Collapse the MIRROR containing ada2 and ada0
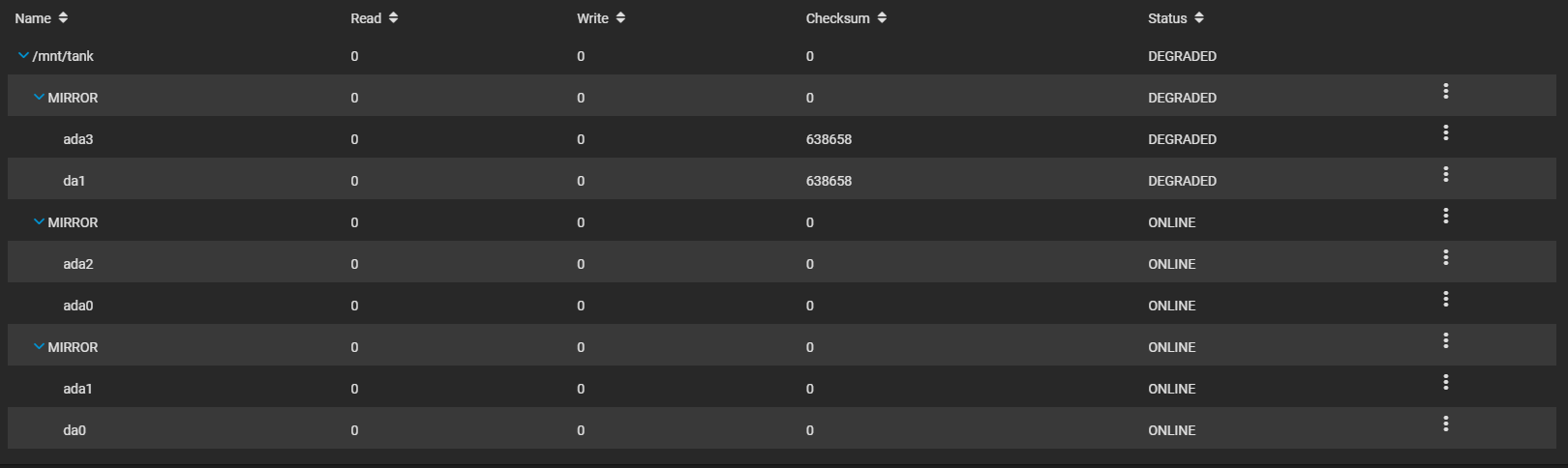1568x468 pixels. [39, 222]
